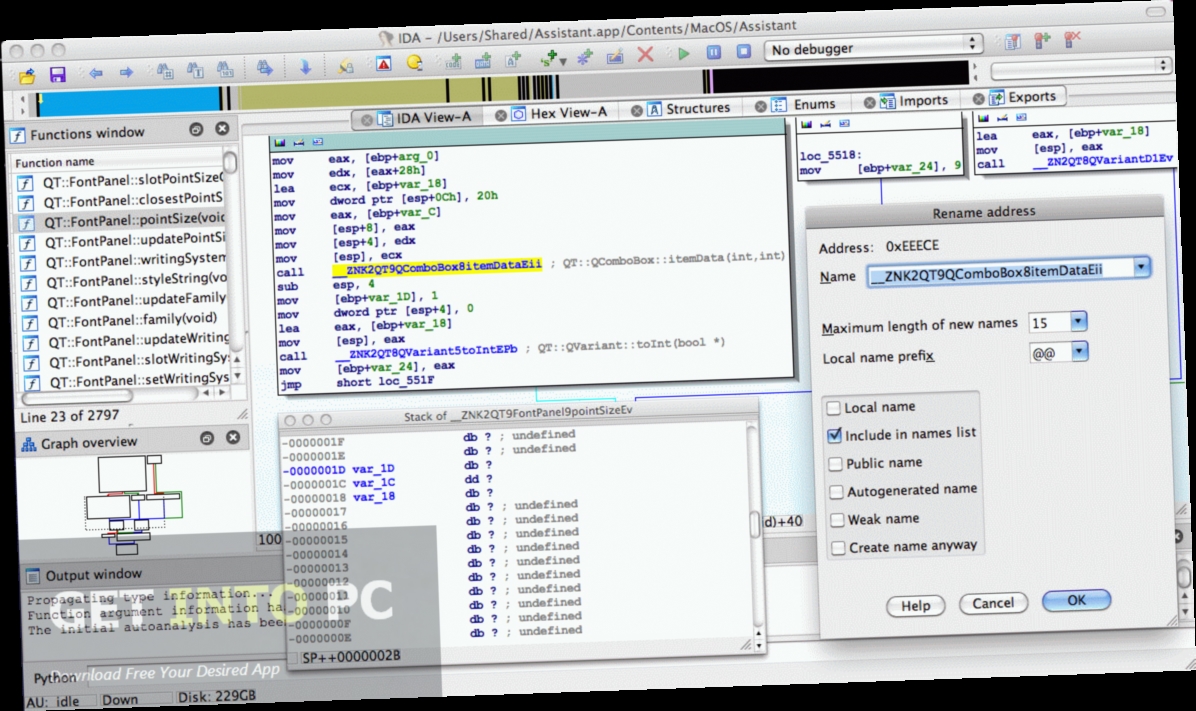The width and height of the screenshot is (1196, 711).
Task: Click the add breakpoint icon with green plus
Action: click(1043, 39)
